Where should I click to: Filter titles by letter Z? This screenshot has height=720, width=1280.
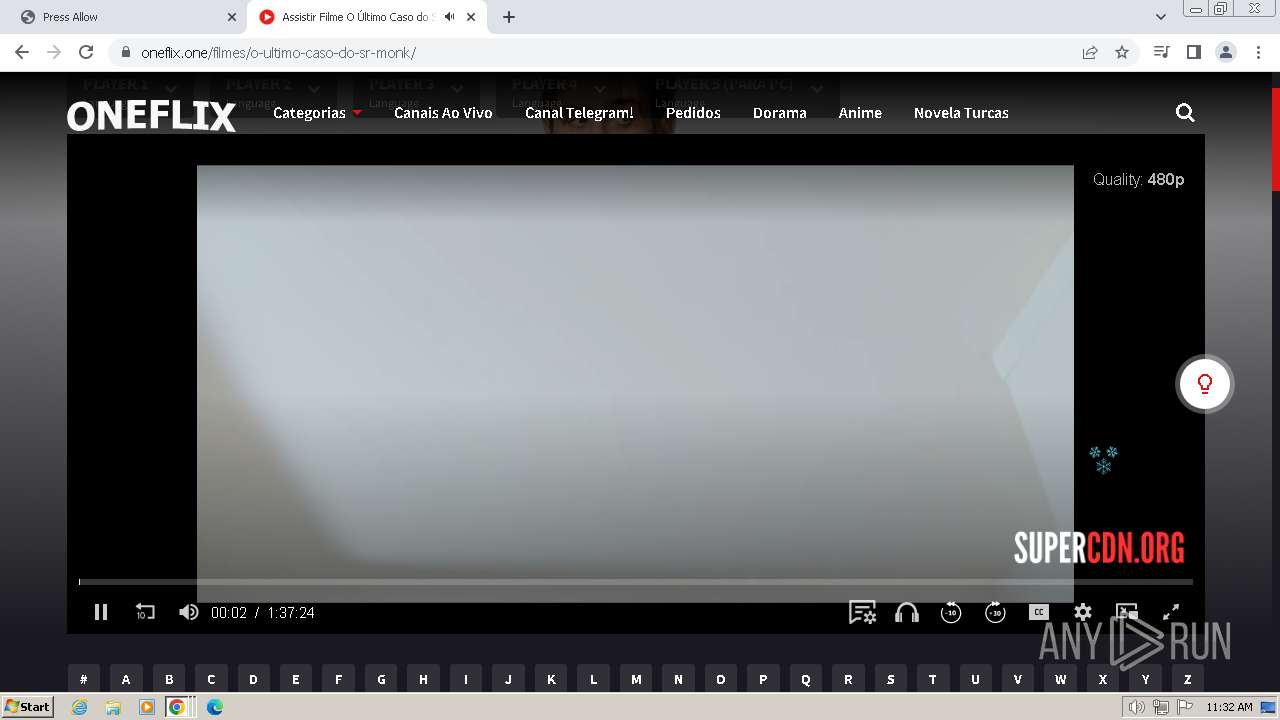point(1187,679)
